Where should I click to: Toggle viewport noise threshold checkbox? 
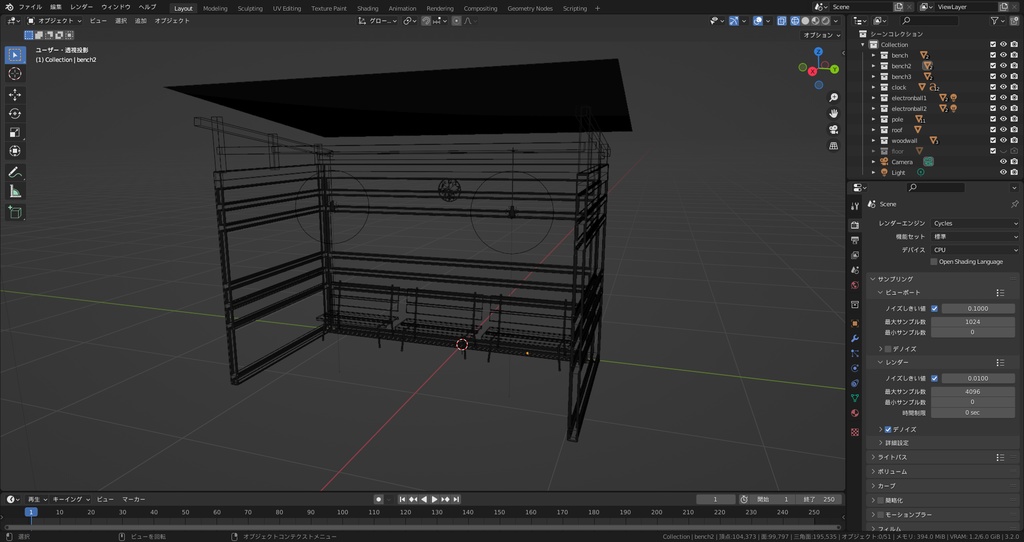pyautogui.click(x=935, y=308)
